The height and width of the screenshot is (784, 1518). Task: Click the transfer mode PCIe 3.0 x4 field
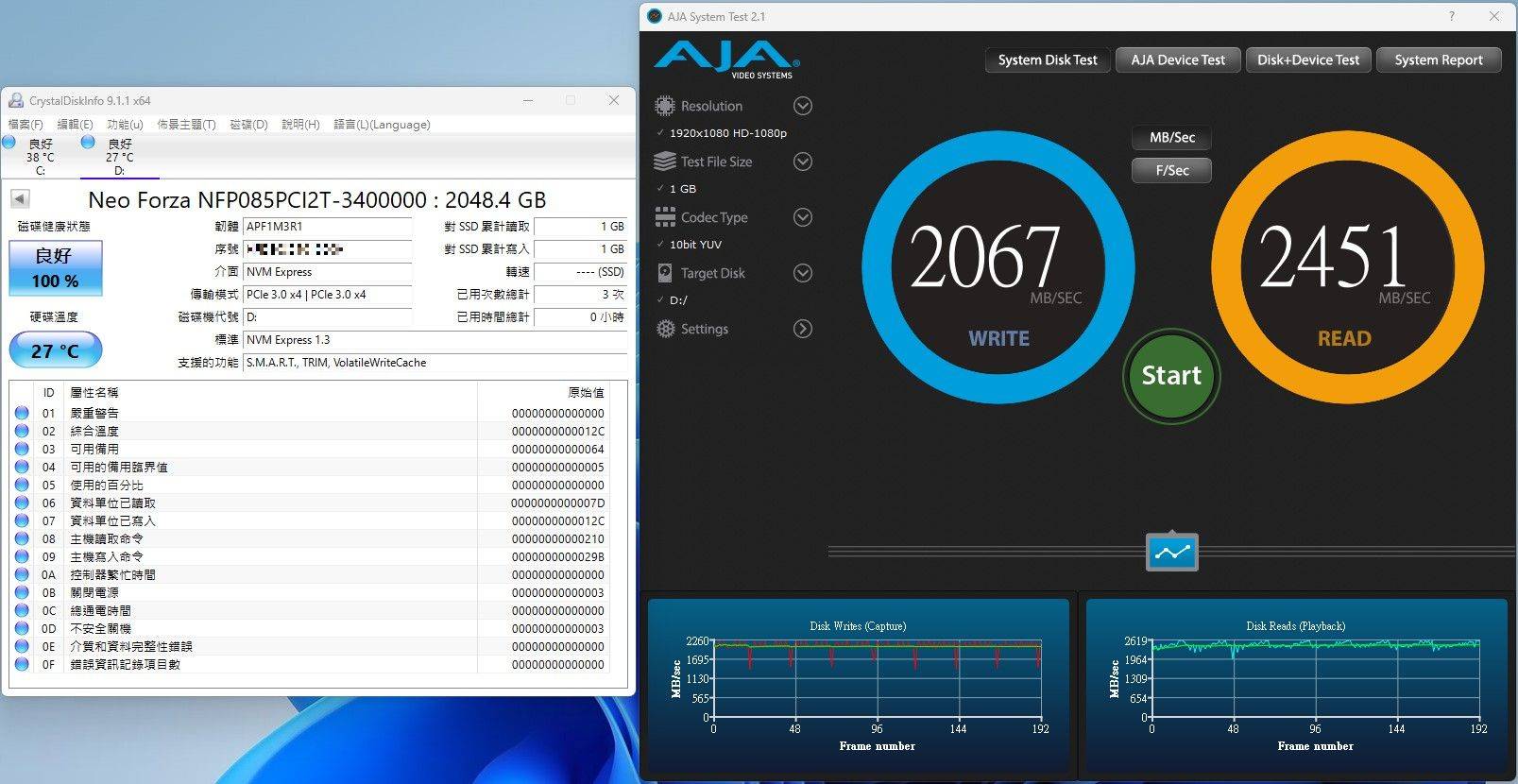tap(328, 295)
